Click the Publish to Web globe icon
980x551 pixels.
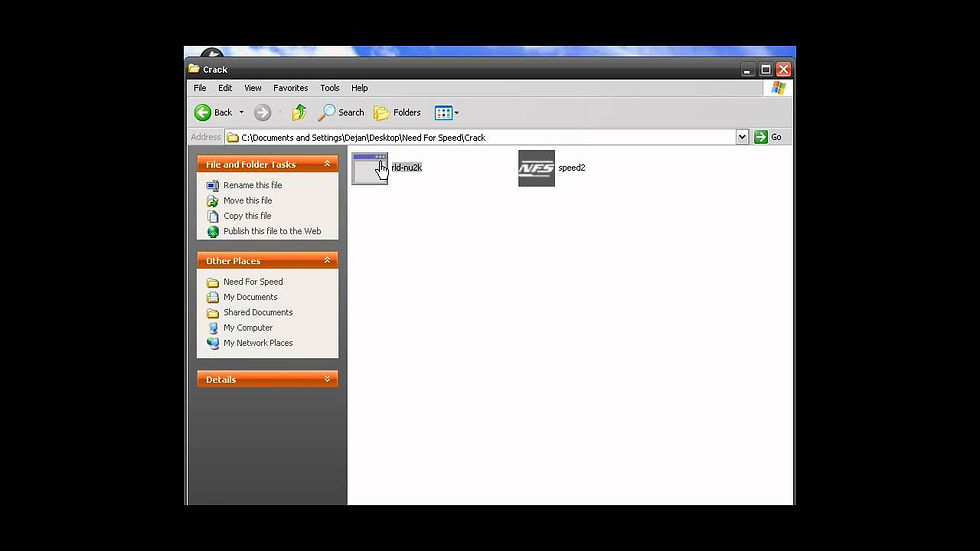coord(213,231)
